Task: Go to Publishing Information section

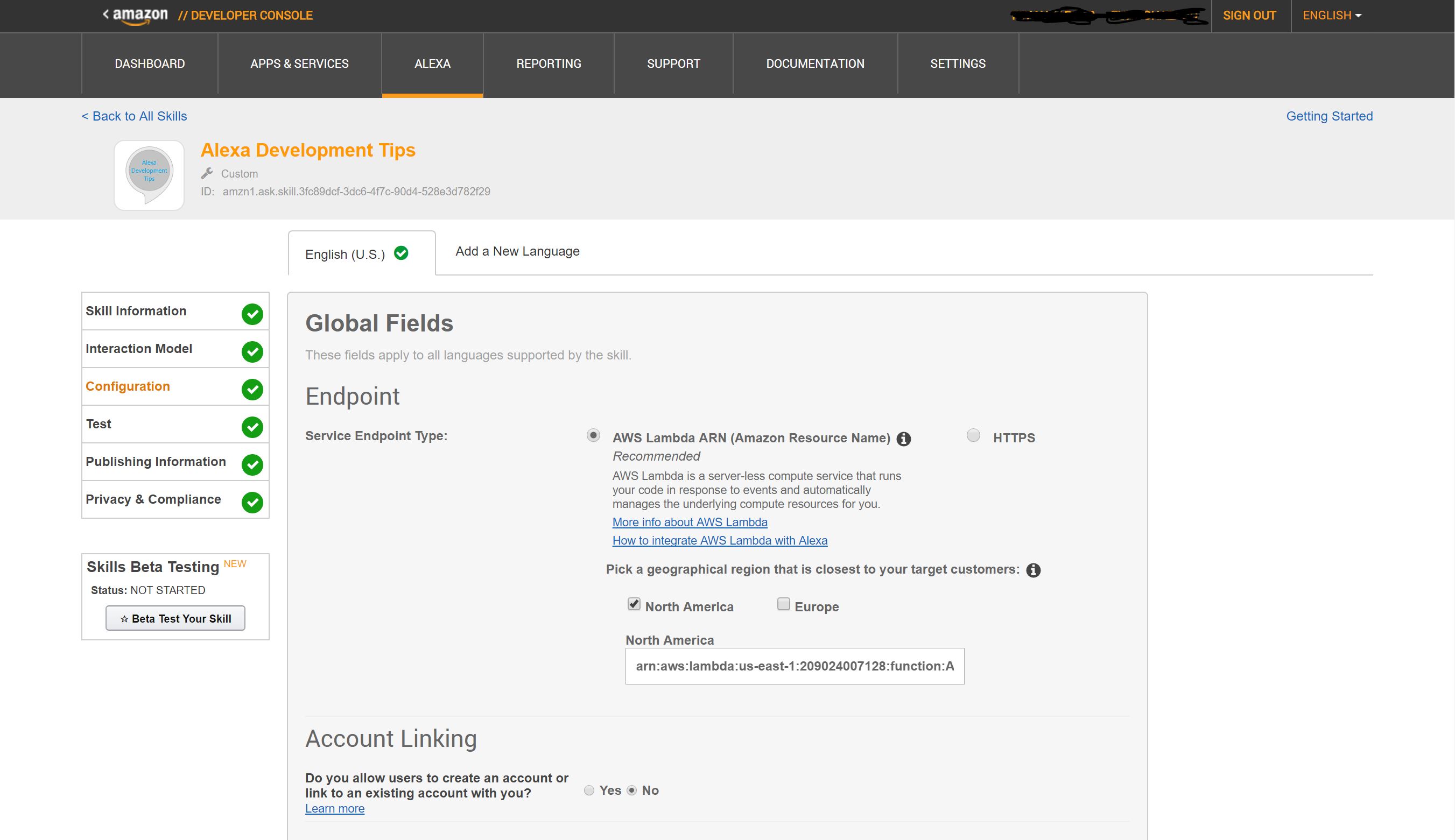Action: click(x=156, y=462)
